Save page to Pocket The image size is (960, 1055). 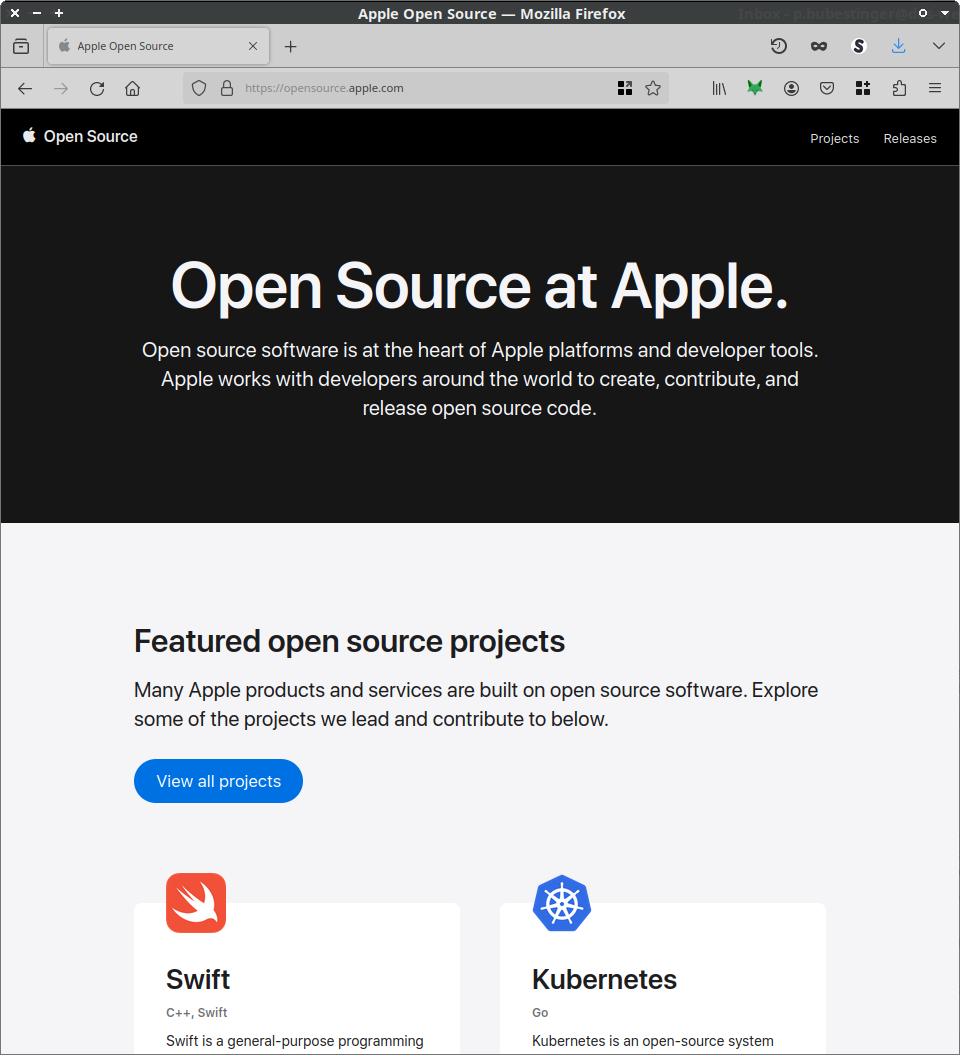[x=827, y=88]
